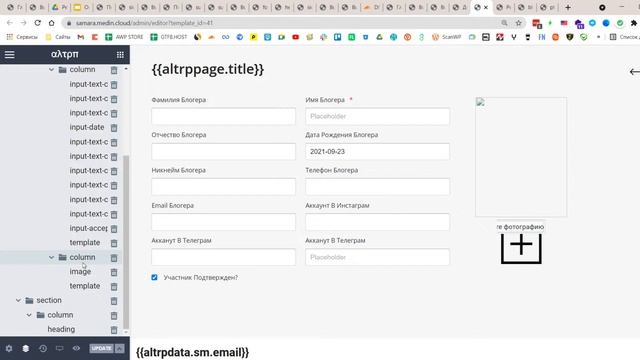The width and height of the screenshot is (640, 360).
Task: Click the Аккаунт В Инстаграм input field
Action: pyautogui.click(x=377, y=222)
